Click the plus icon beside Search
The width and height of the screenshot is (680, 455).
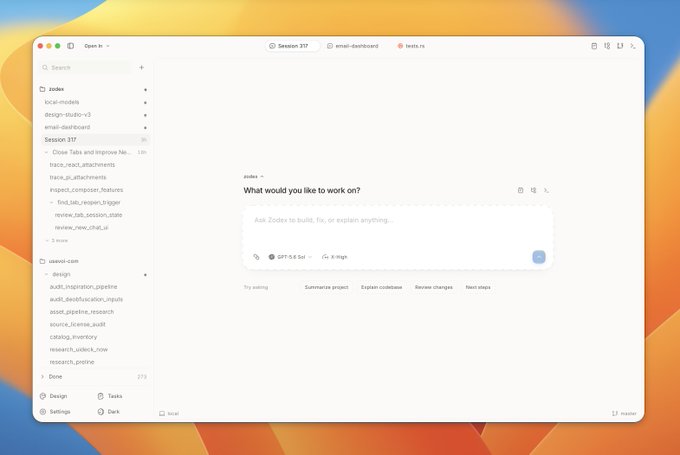(x=141, y=68)
